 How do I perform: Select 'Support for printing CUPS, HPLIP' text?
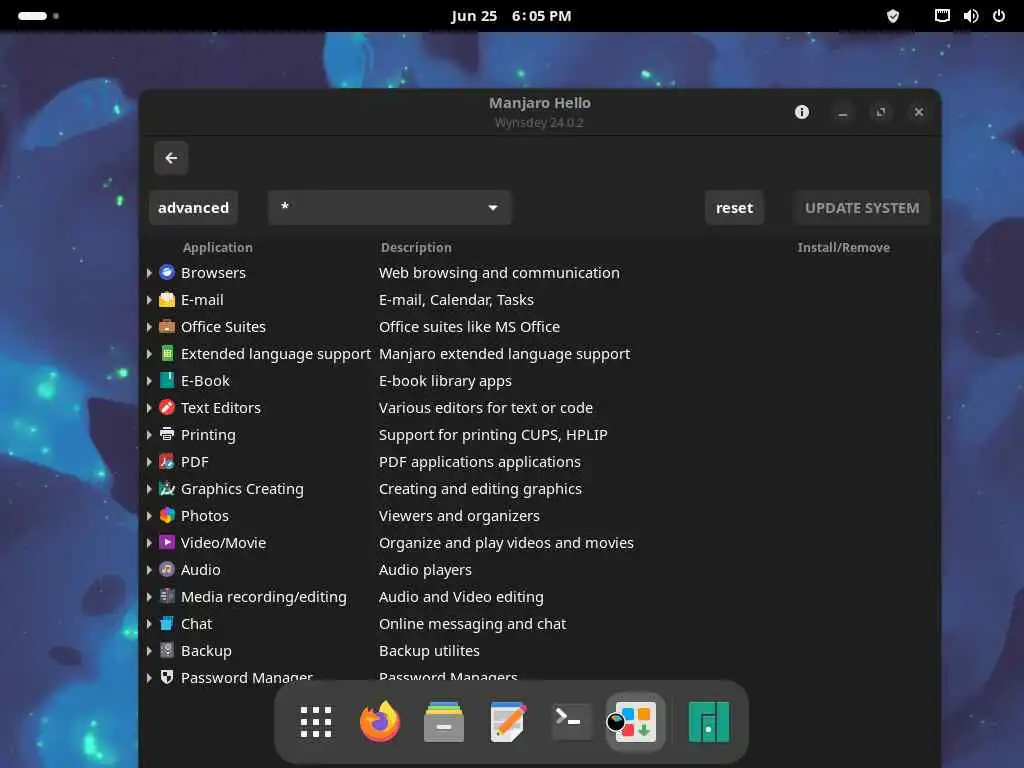[x=493, y=435]
